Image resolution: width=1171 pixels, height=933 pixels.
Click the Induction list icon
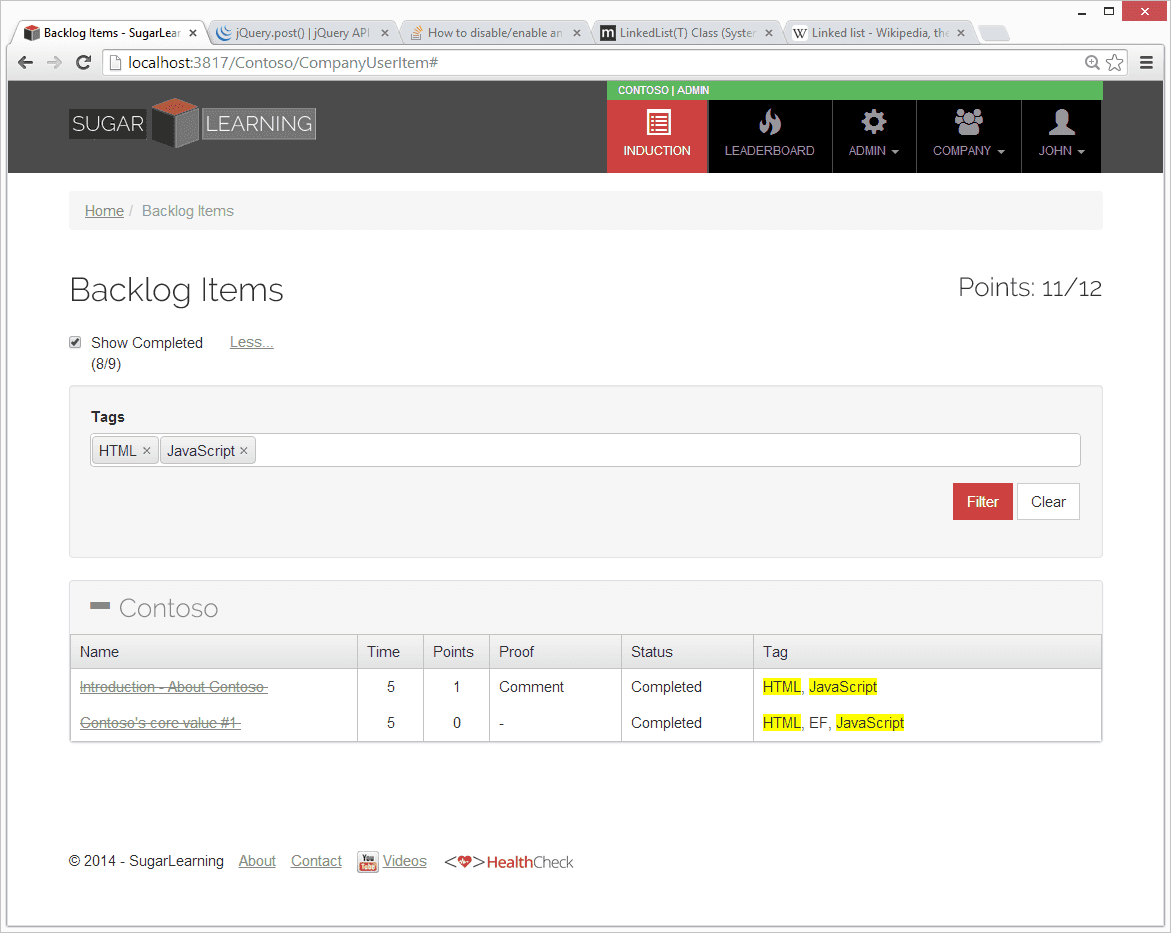658,123
